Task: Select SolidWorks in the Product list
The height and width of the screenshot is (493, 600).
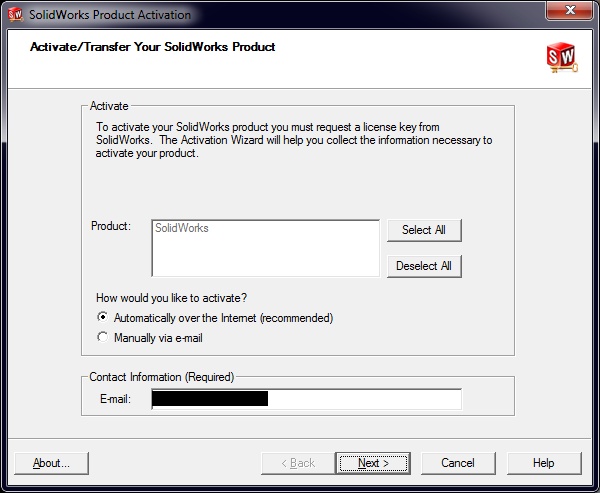Action: [182, 228]
